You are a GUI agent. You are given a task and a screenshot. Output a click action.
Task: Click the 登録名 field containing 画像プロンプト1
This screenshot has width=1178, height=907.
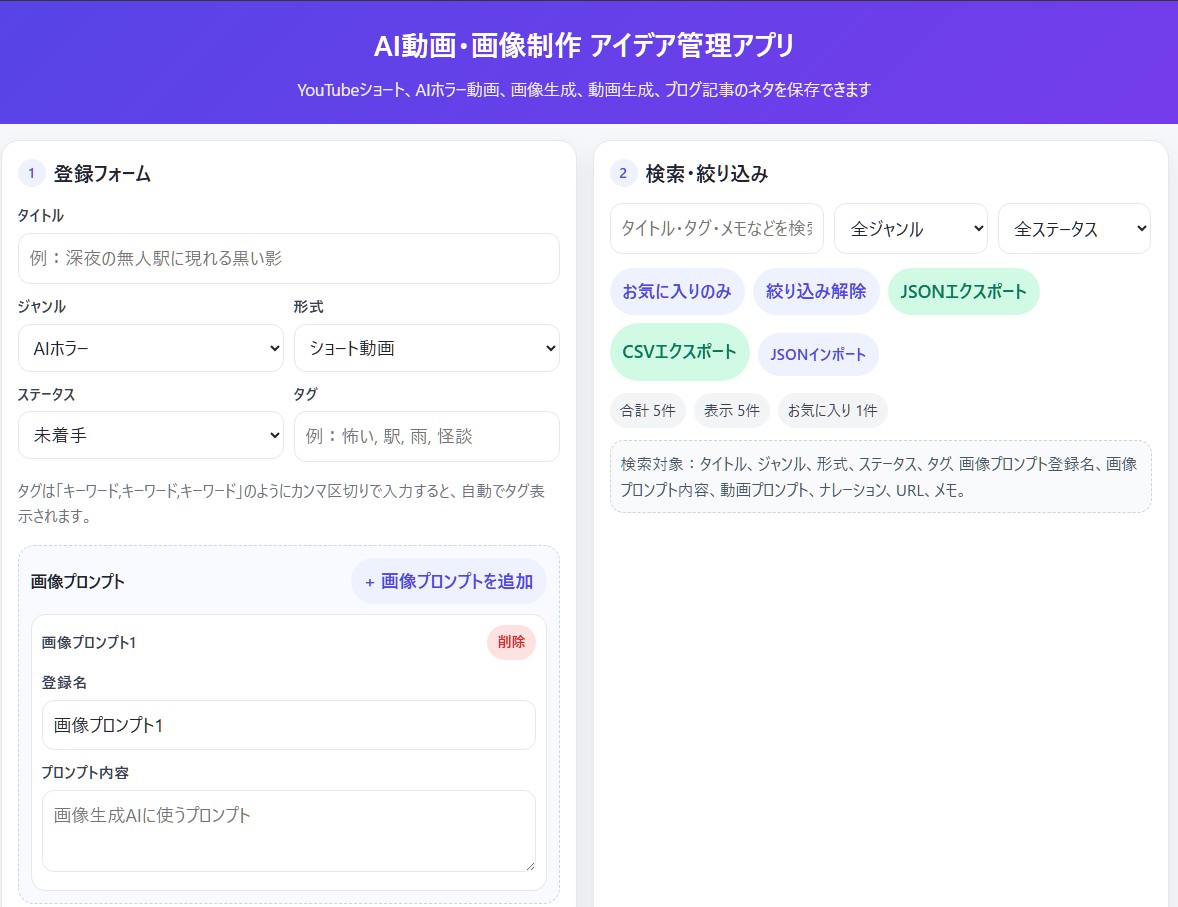tap(288, 725)
